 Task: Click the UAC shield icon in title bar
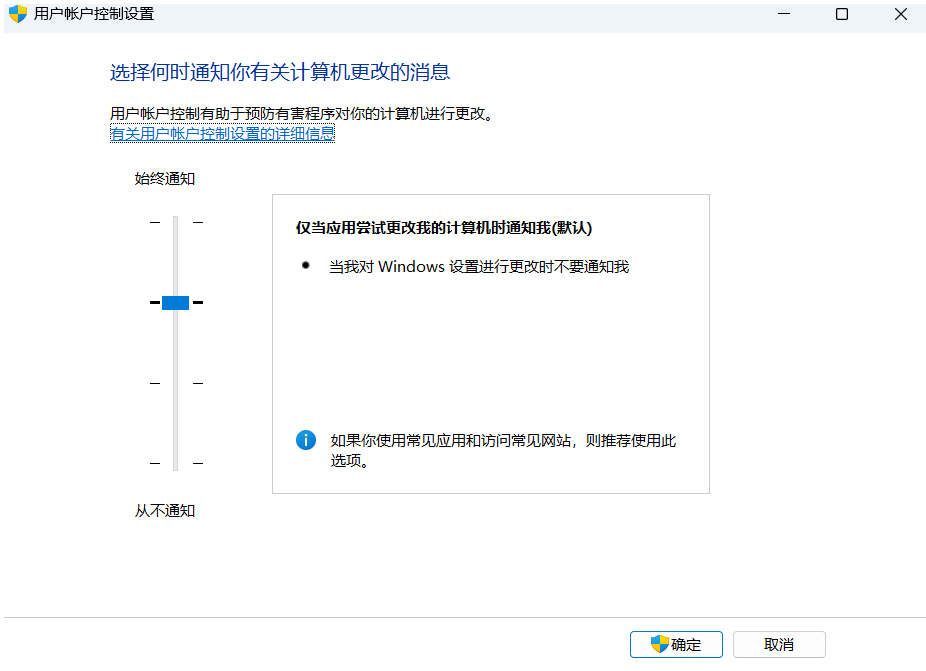(18, 14)
